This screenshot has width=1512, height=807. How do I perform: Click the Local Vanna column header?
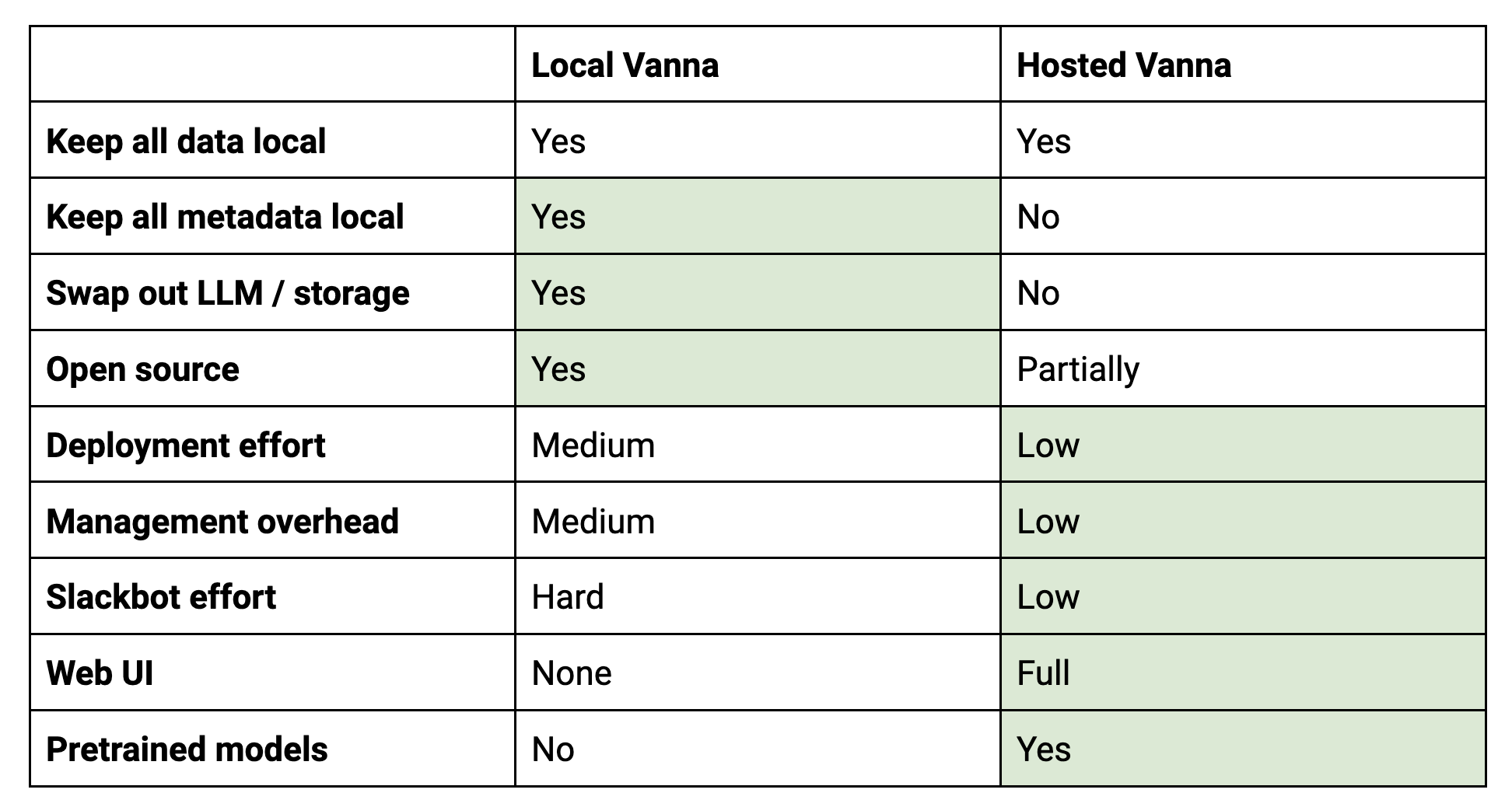tap(625, 65)
